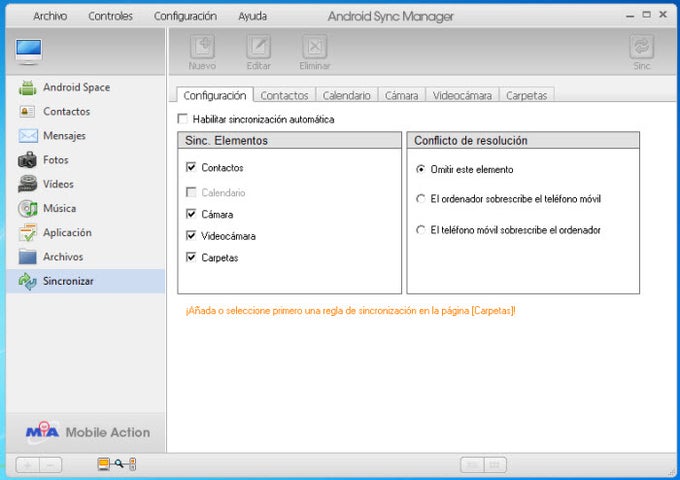Switch to the Contactos tab

[284, 95]
